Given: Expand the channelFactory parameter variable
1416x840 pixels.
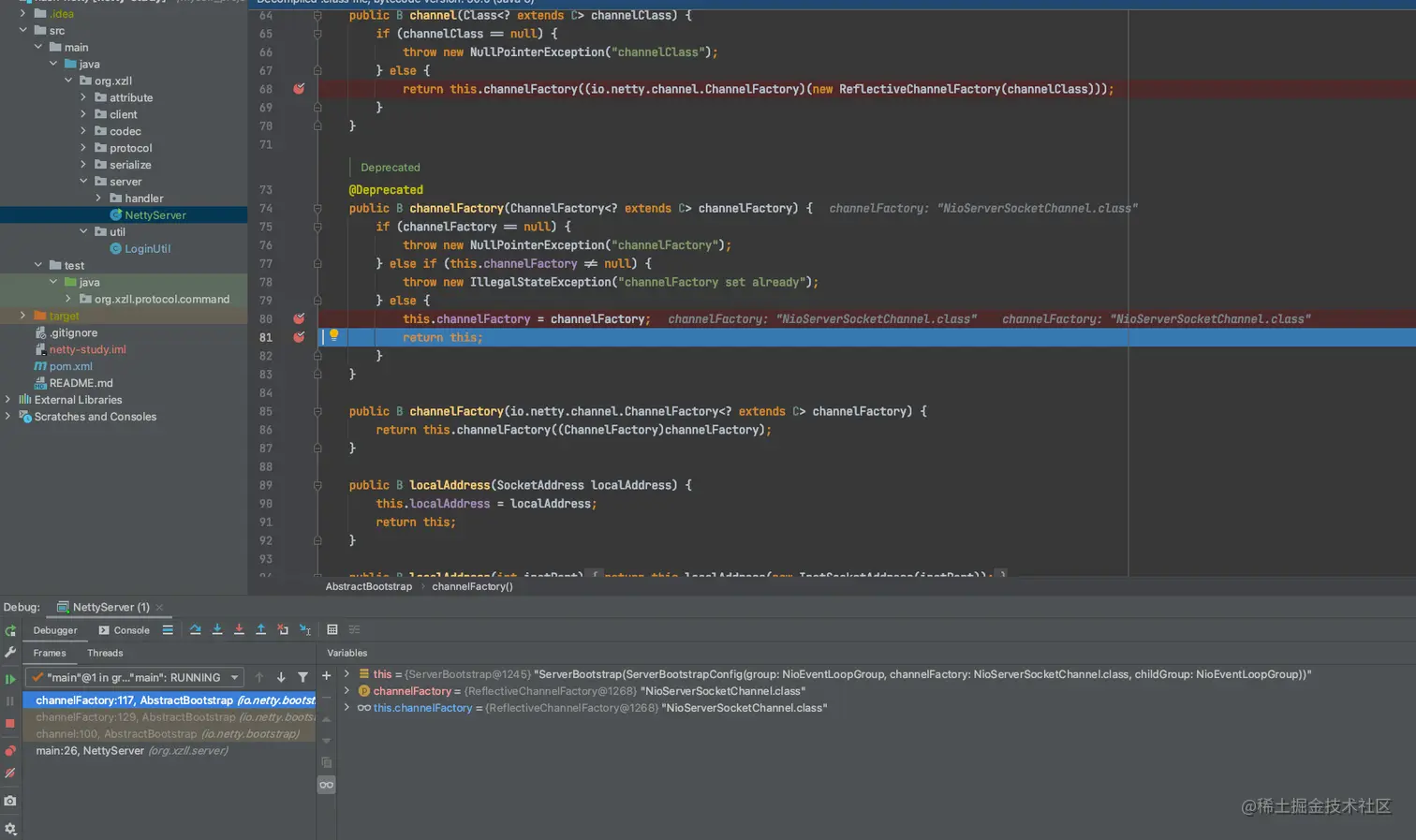Looking at the screenshot, I should tap(347, 691).
